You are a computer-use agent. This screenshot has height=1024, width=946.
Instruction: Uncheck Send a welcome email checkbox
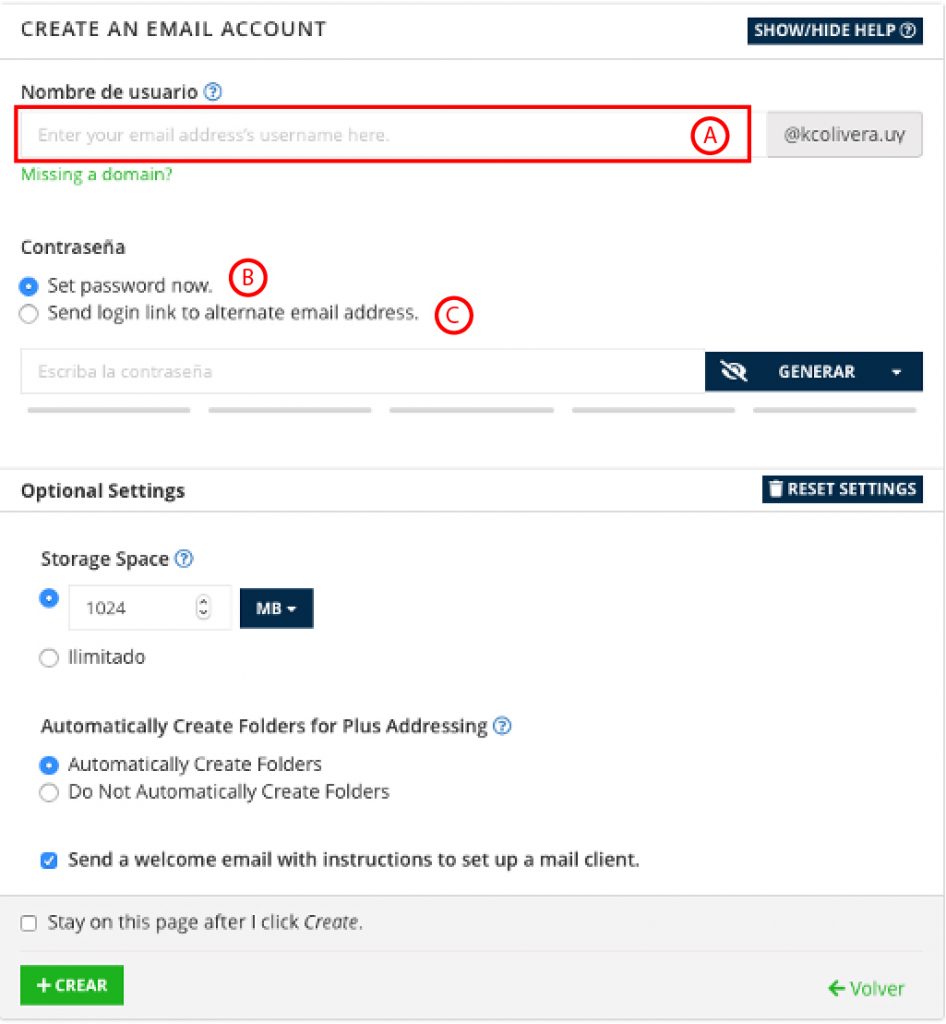[x=49, y=860]
